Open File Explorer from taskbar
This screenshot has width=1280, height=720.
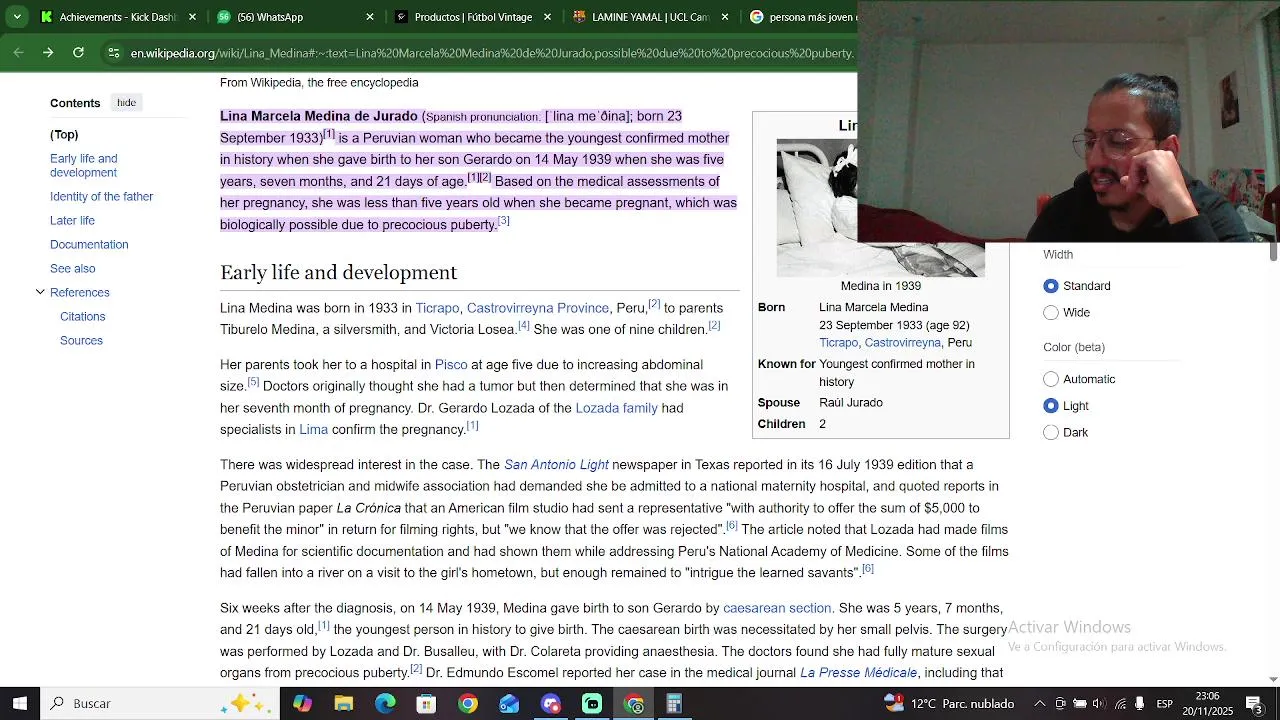(344, 704)
